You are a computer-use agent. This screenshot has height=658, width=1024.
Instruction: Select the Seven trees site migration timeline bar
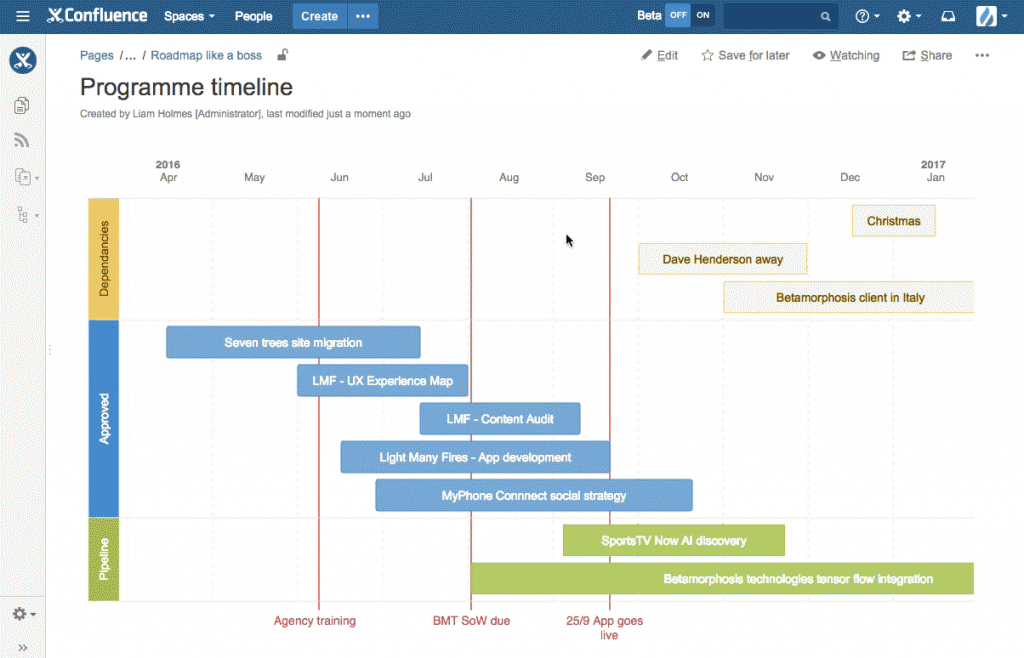point(292,342)
